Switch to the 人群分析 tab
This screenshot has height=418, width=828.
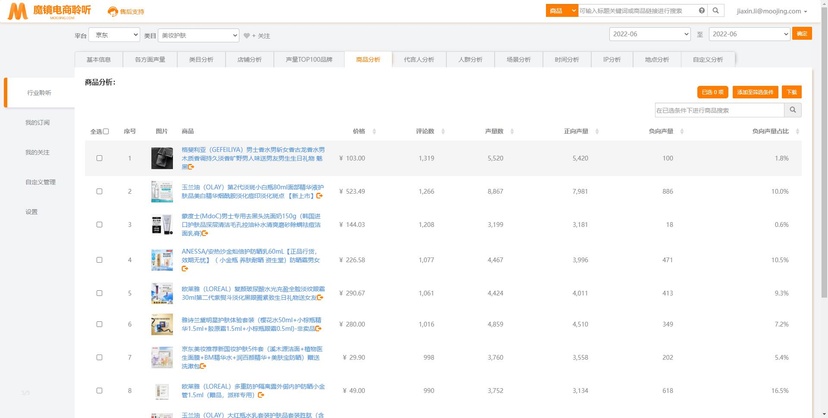pos(470,60)
